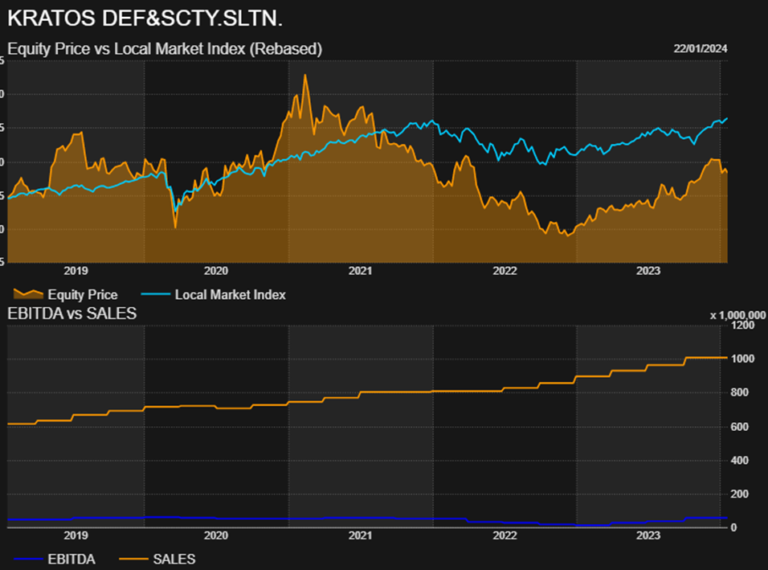
Task: Click the 'Equity Price vs Local Market Index (Rebased)' heading
Action: (165, 49)
